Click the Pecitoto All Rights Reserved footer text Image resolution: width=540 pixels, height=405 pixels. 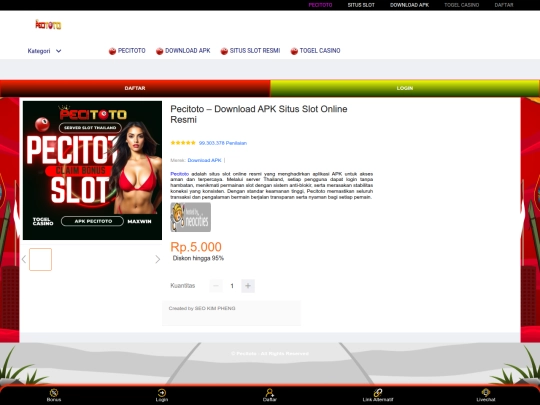(270, 353)
